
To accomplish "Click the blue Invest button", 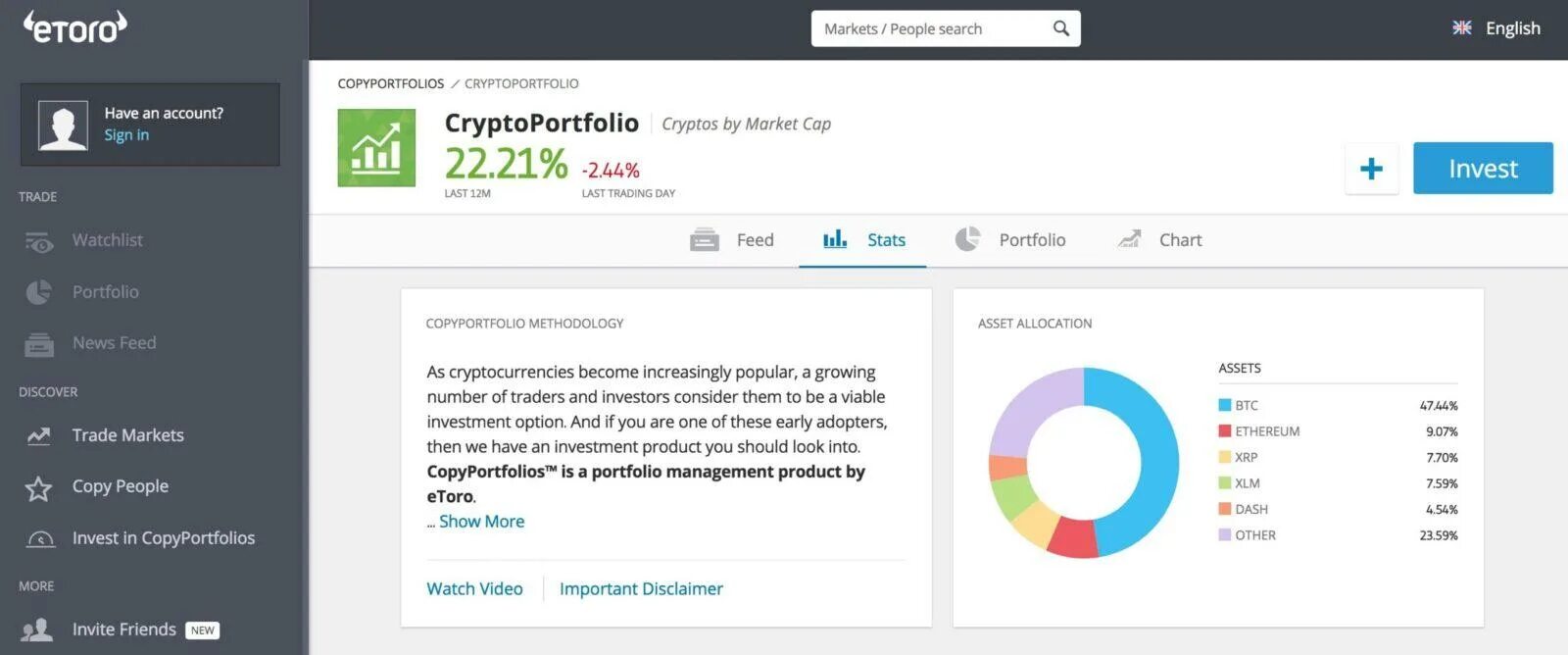I will click(x=1482, y=169).
